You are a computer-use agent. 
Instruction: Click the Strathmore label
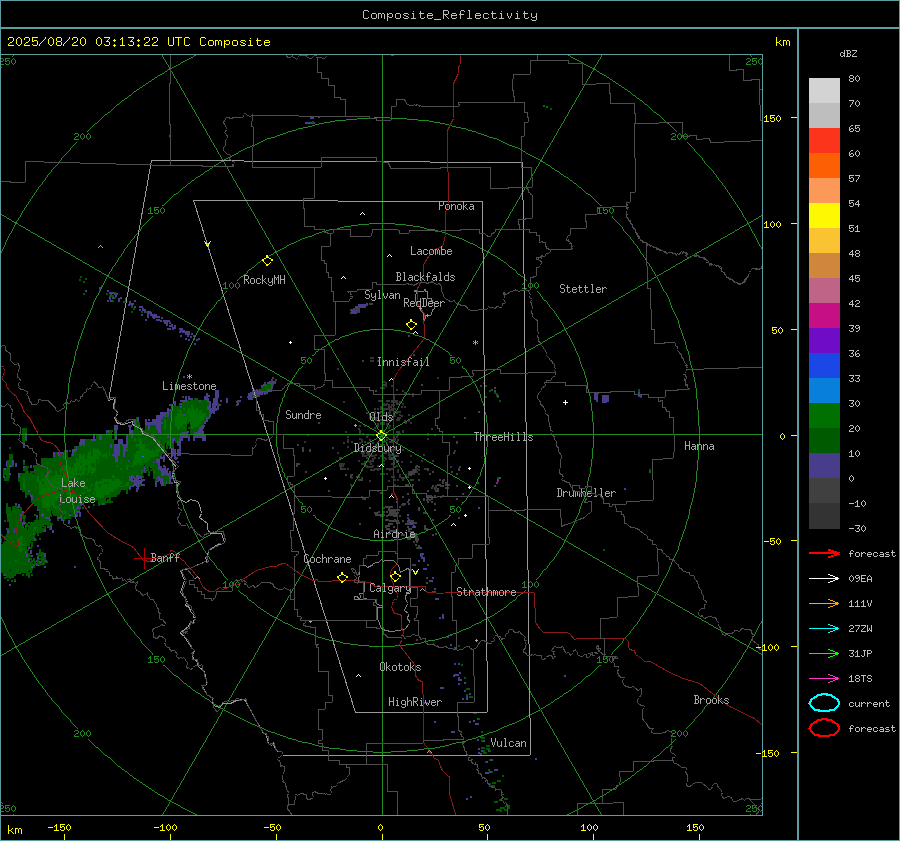[x=486, y=592]
